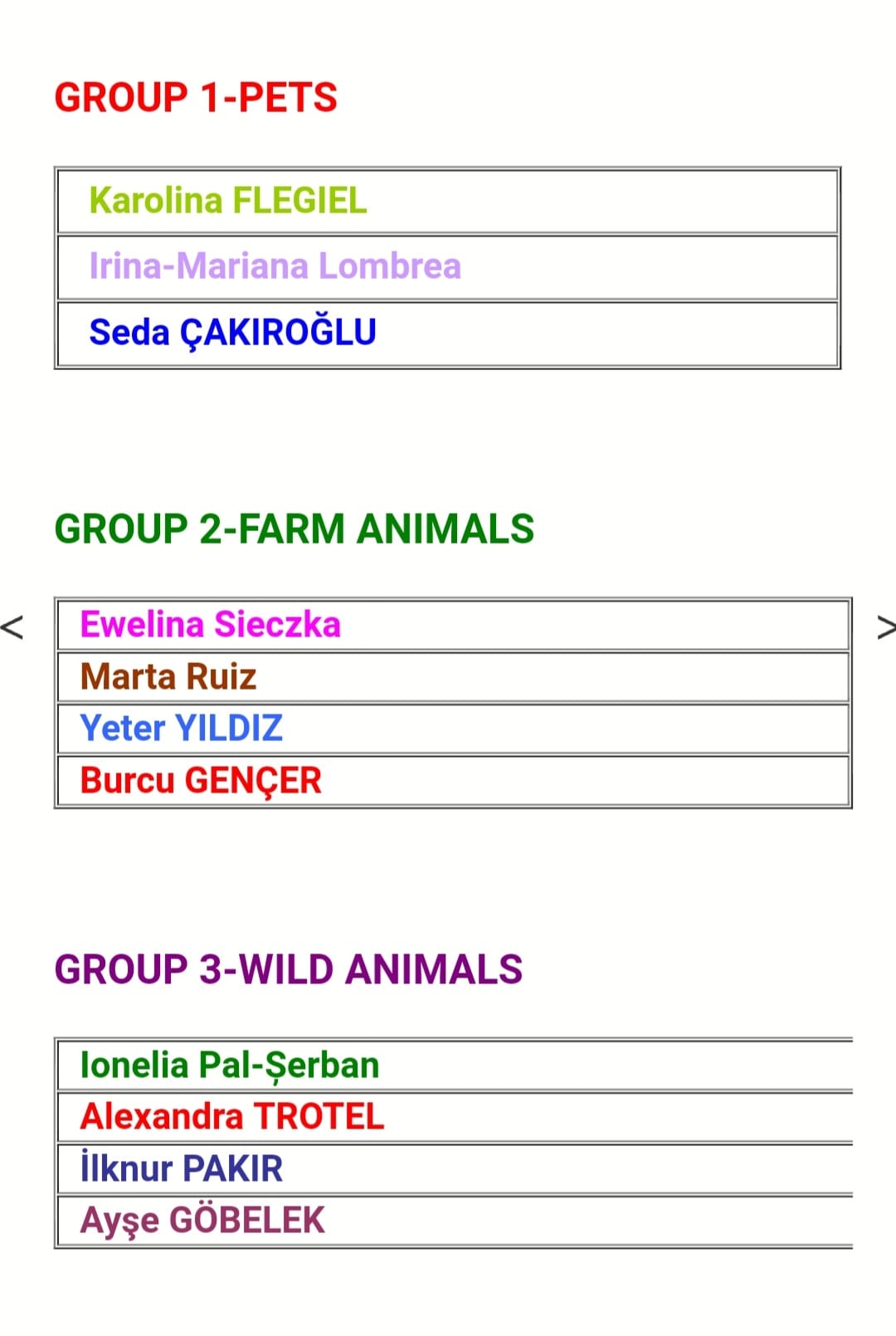Viewport: 896px width, 1336px height.
Task: Select Ewelina Sieczka in farm animals
Action: tap(210, 625)
